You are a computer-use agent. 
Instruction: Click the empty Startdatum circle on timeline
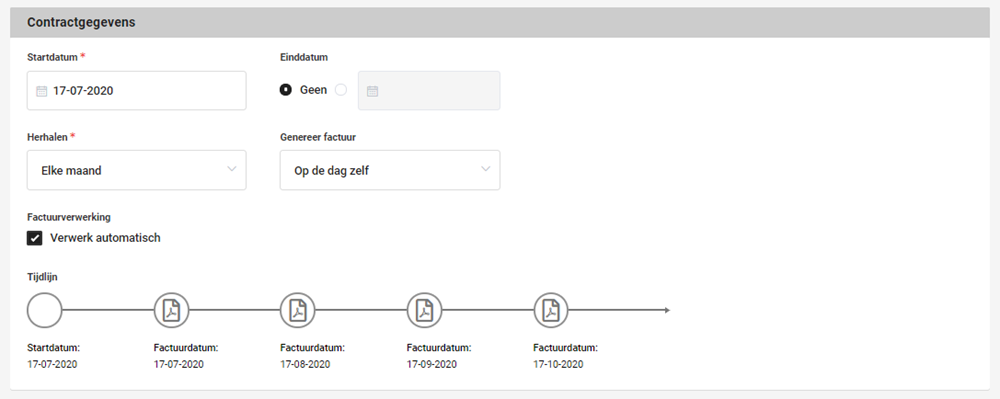(45, 310)
